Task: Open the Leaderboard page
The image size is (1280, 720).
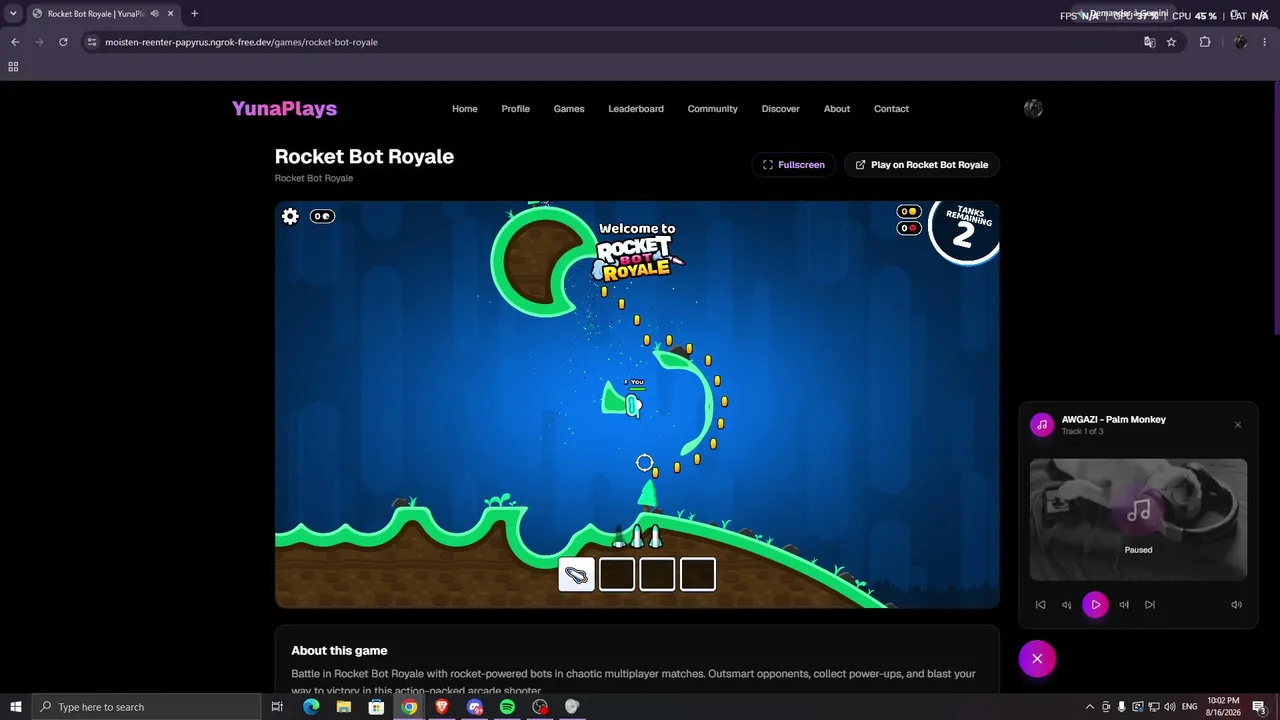Action: click(x=636, y=109)
